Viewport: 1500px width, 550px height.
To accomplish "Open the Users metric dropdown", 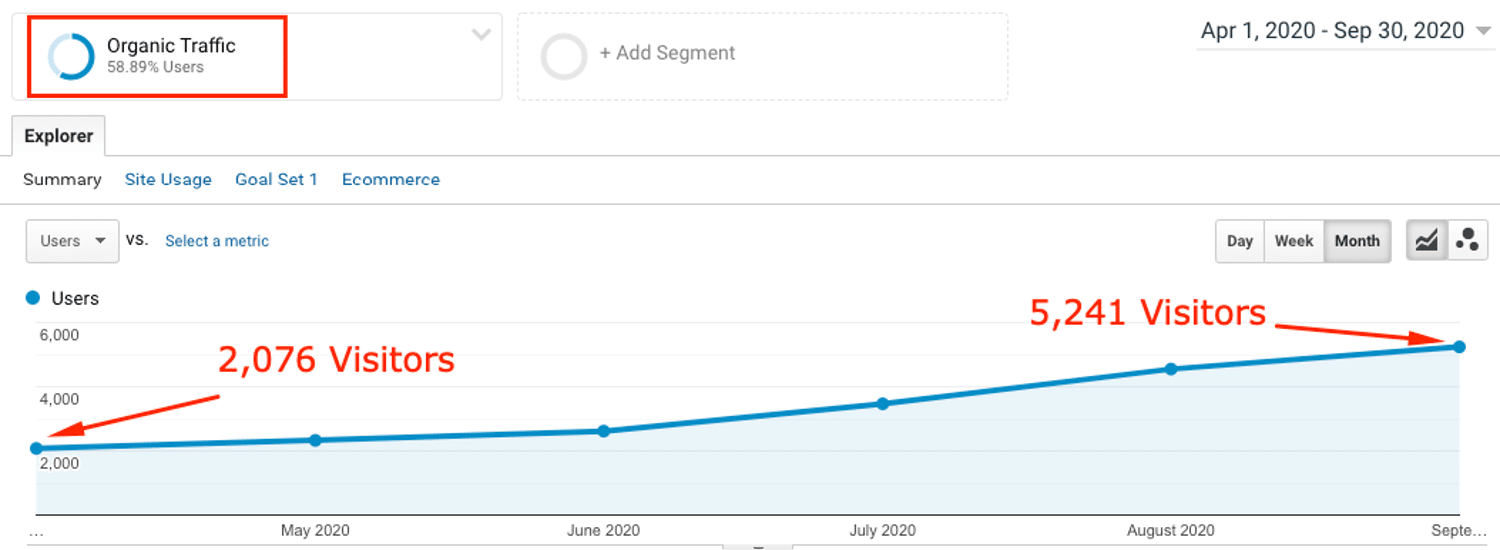I will click(x=72, y=241).
